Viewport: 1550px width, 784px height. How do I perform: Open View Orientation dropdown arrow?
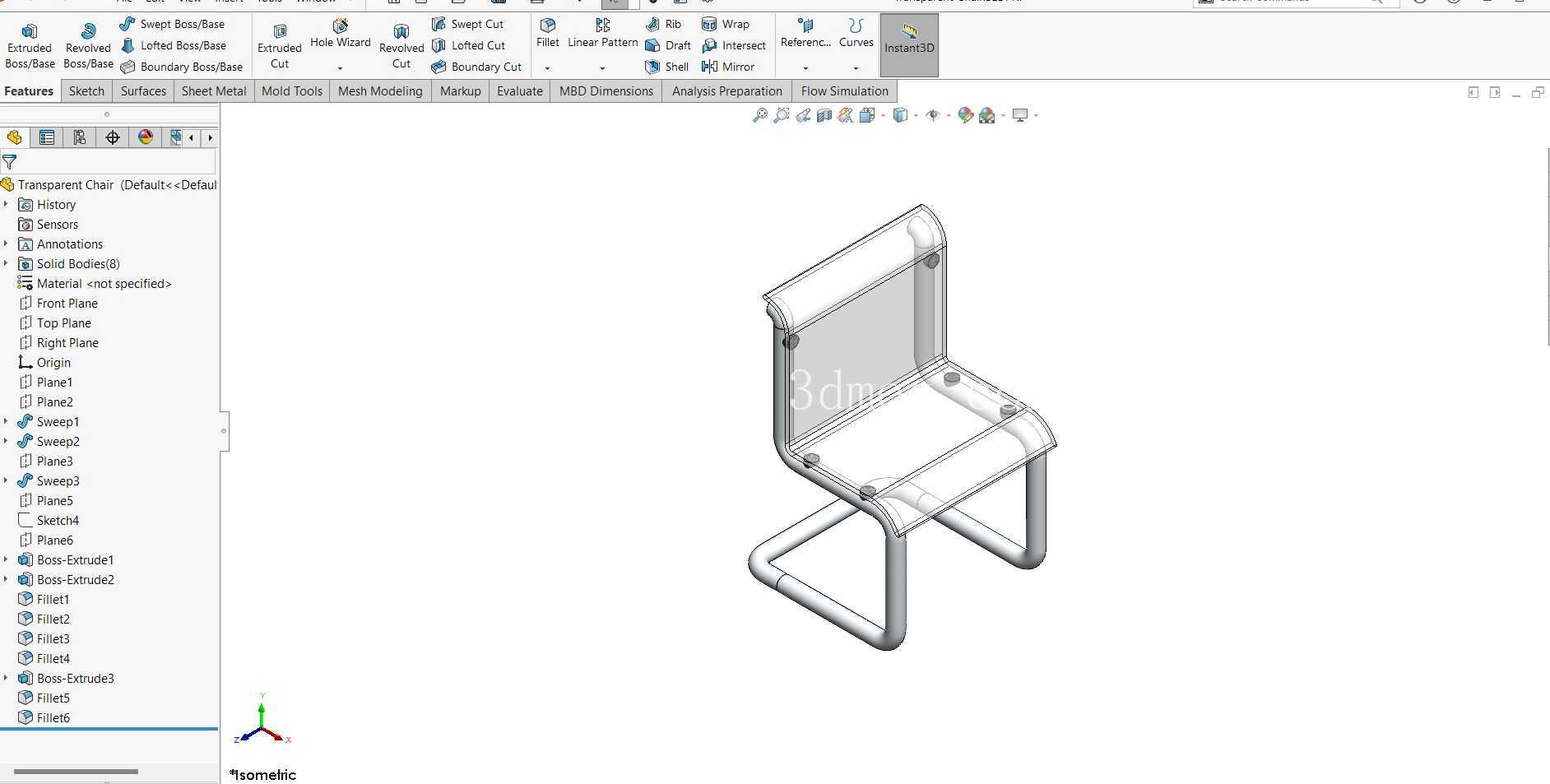tap(883, 115)
